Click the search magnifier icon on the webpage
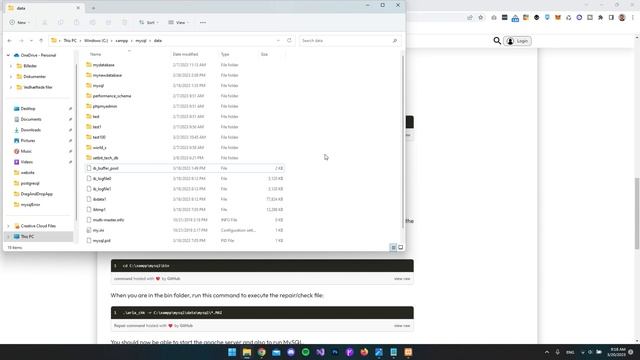 click(x=497, y=41)
